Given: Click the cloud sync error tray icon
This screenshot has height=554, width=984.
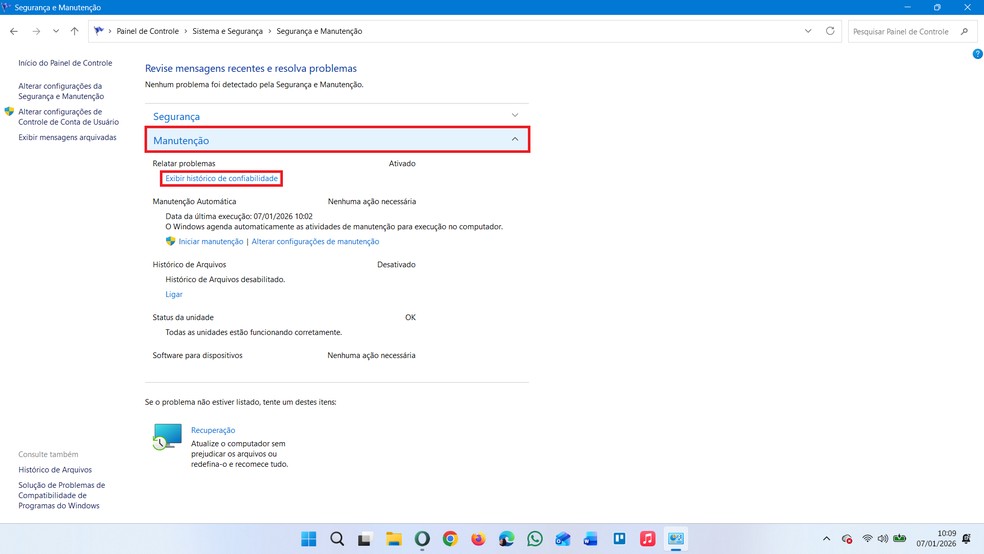Looking at the screenshot, I should [847, 539].
